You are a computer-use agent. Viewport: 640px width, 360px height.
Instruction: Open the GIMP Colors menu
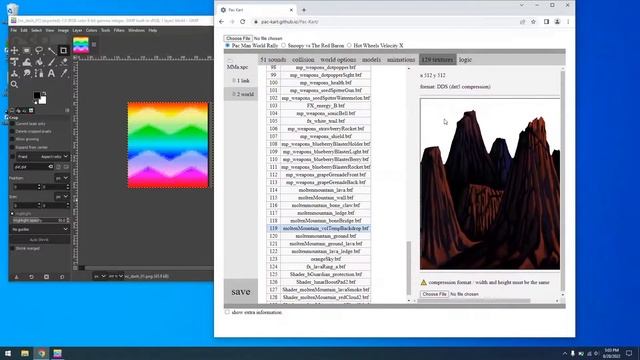[91, 30]
